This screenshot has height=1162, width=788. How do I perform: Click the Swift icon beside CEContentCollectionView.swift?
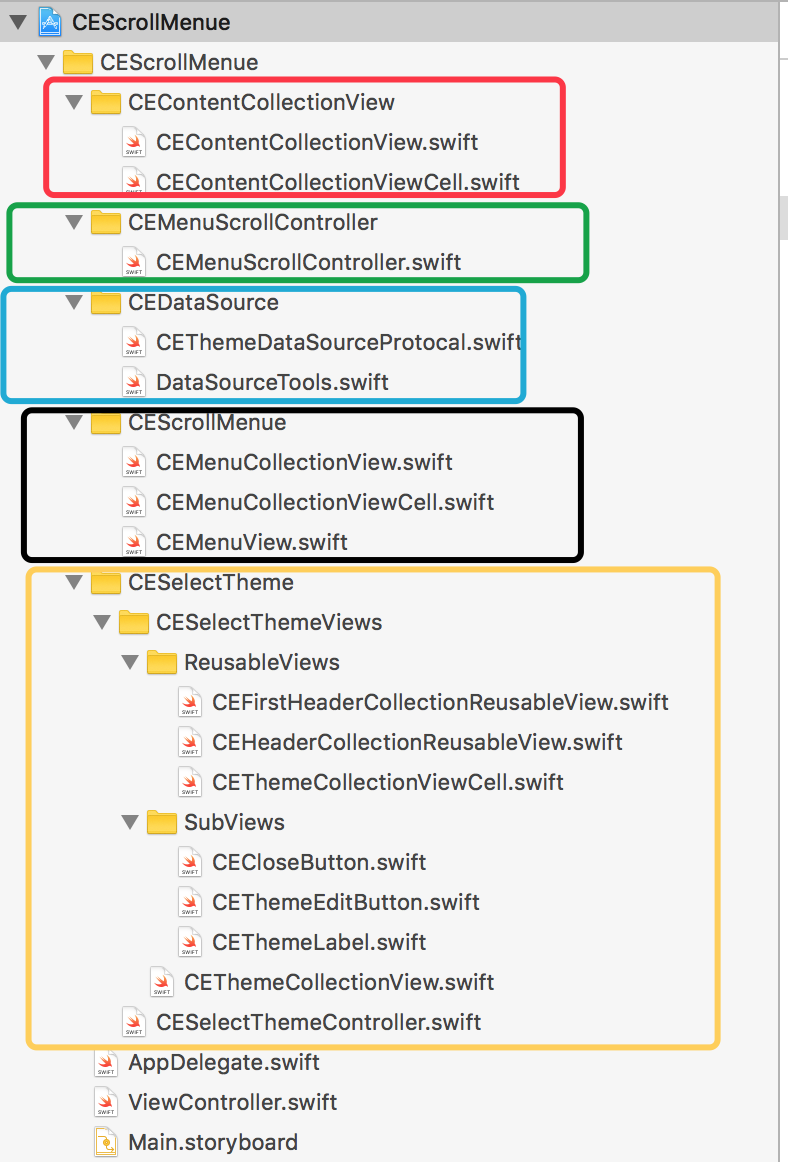[x=134, y=142]
